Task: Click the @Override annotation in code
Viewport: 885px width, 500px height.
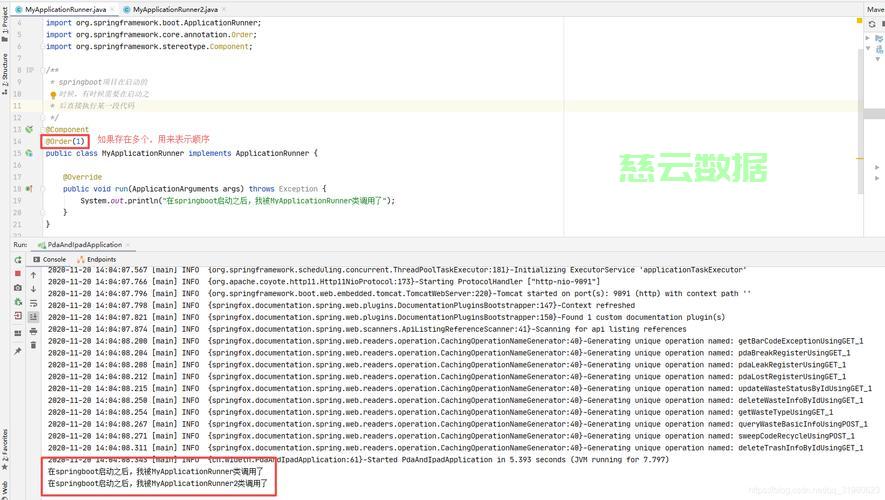Action: coord(82,177)
